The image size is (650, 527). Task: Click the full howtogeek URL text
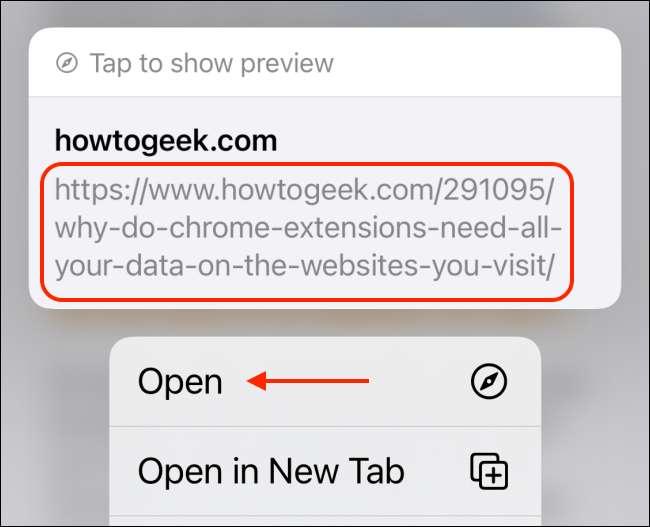pyautogui.click(x=308, y=228)
